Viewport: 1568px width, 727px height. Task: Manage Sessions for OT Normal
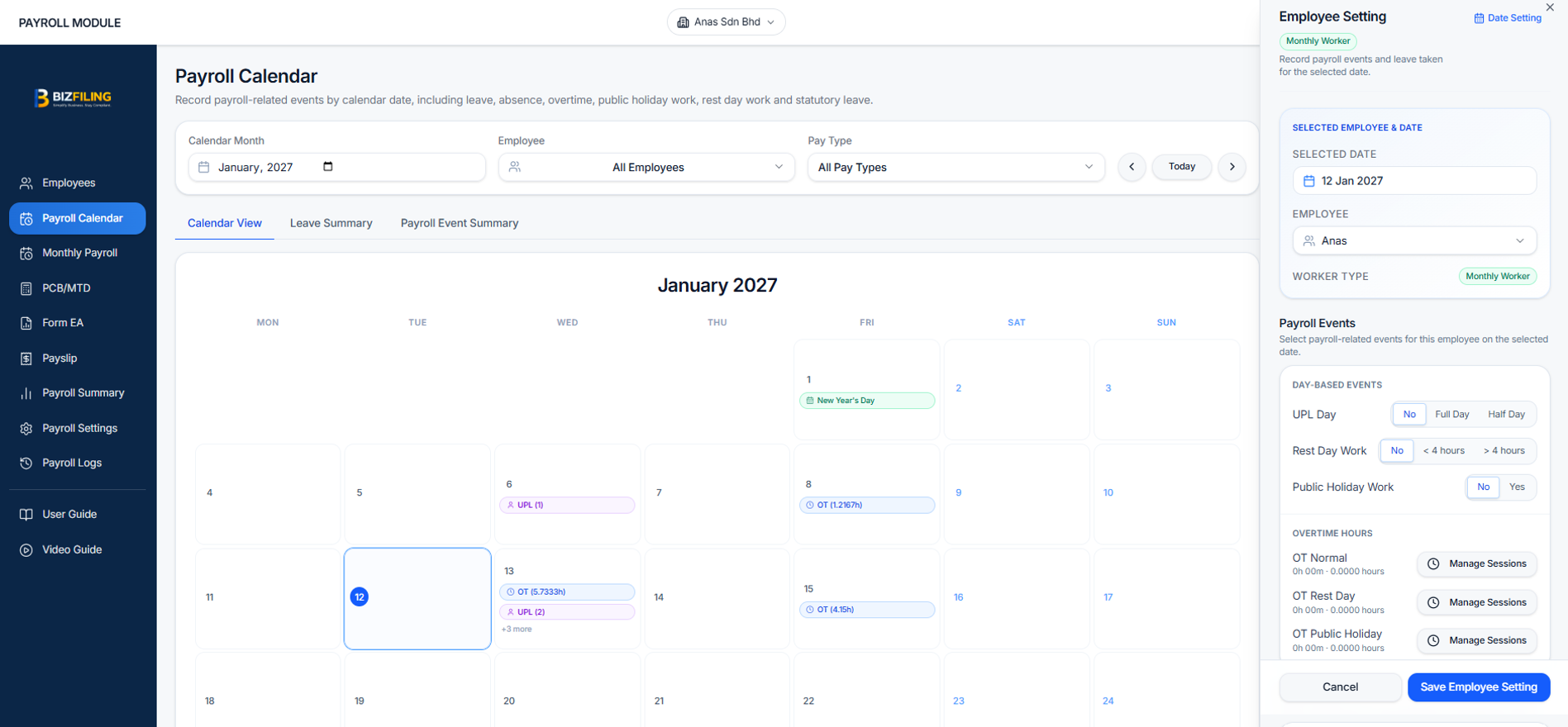[1477, 564]
